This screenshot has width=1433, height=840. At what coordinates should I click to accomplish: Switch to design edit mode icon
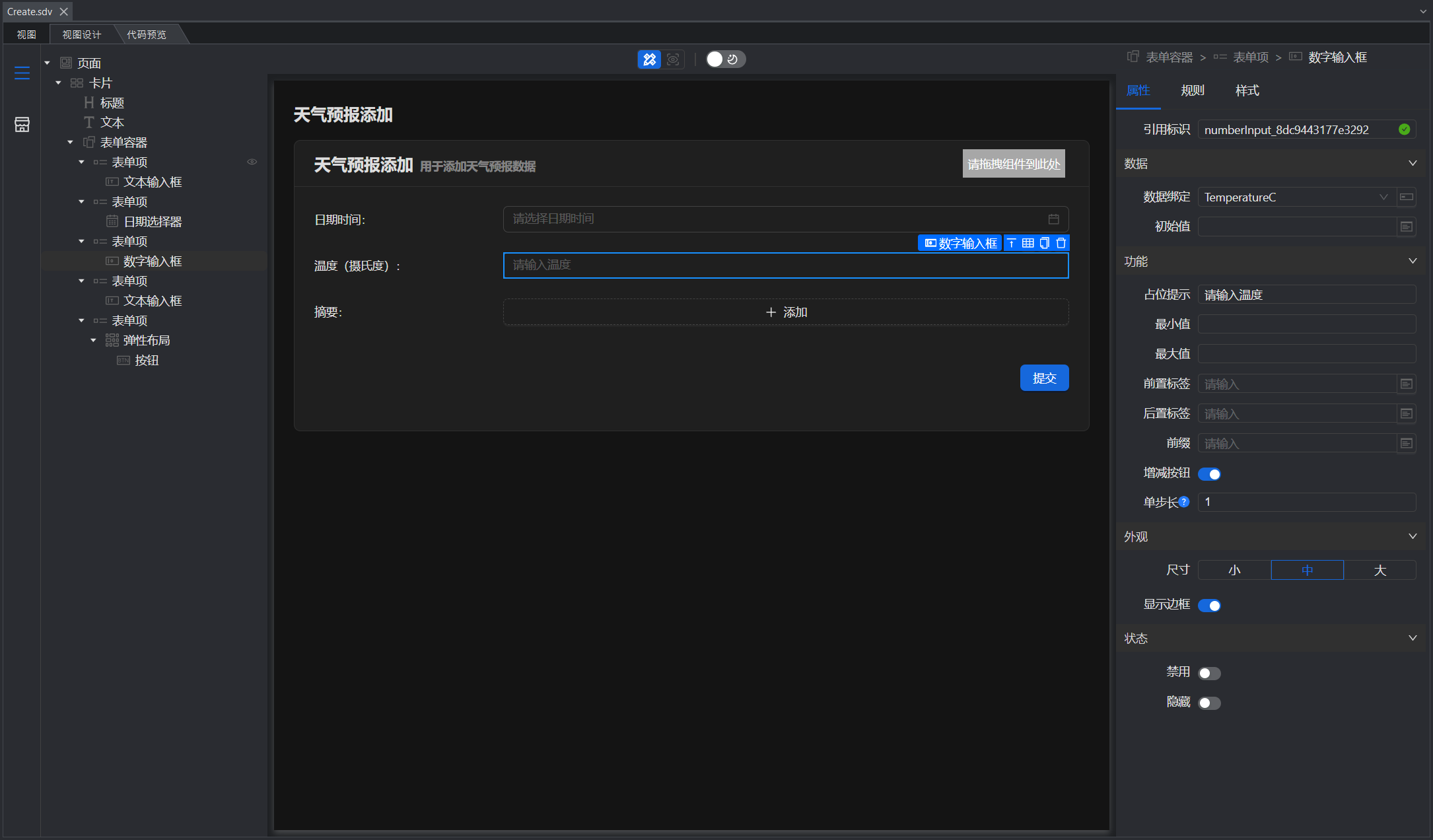coord(649,59)
